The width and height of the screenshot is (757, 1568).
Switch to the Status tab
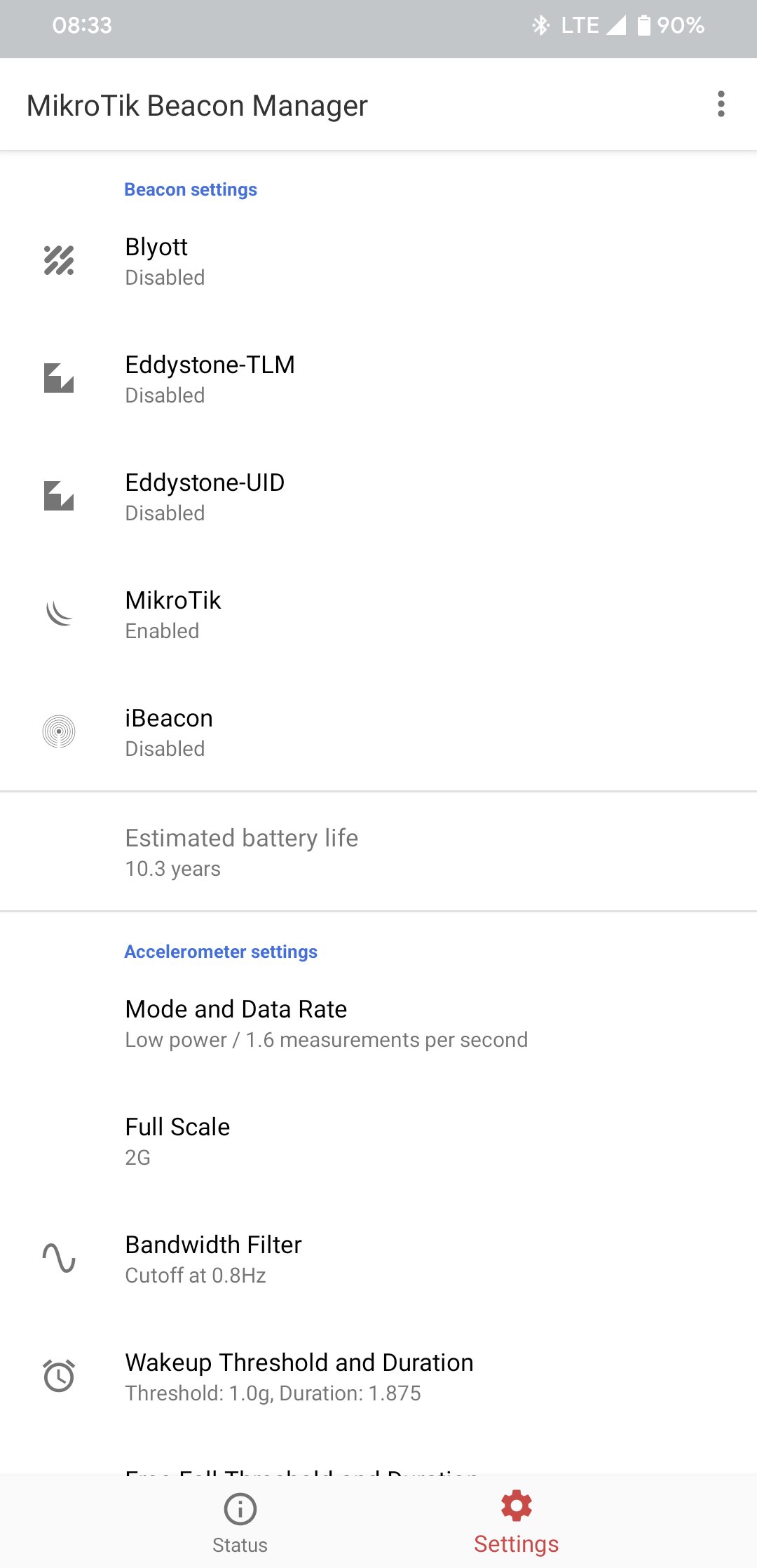[x=240, y=1520]
